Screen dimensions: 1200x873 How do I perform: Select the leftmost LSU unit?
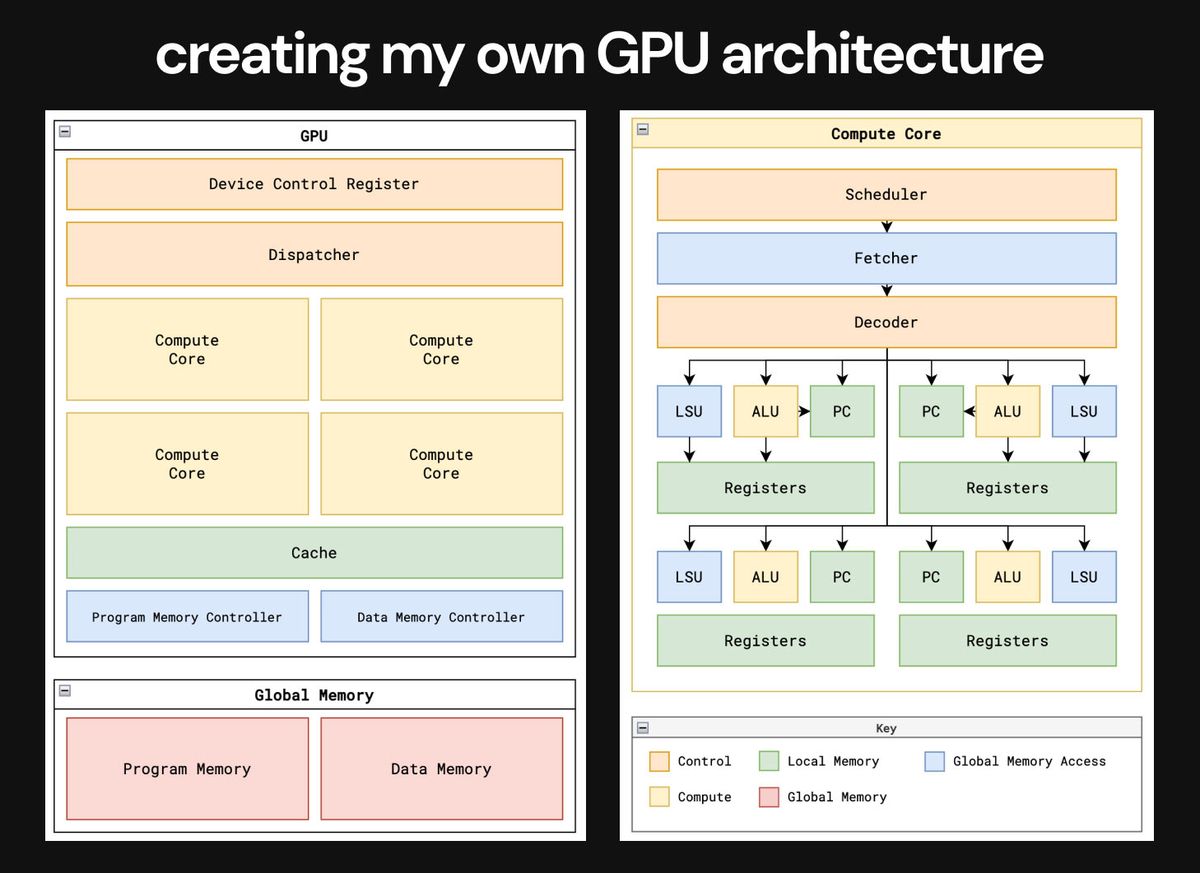[x=689, y=411]
